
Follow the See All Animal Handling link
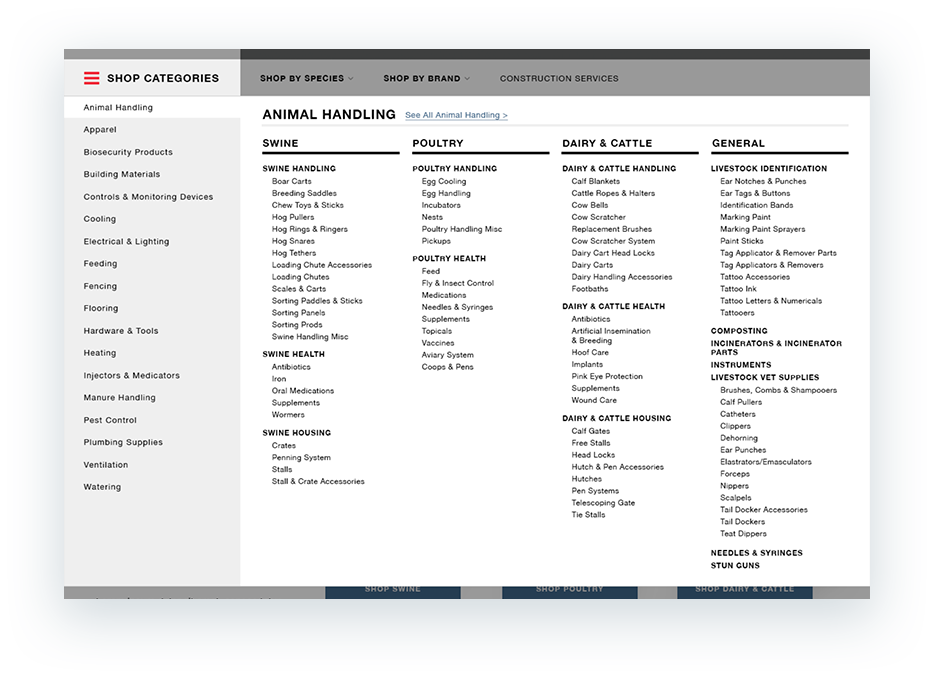pyautogui.click(x=455, y=115)
